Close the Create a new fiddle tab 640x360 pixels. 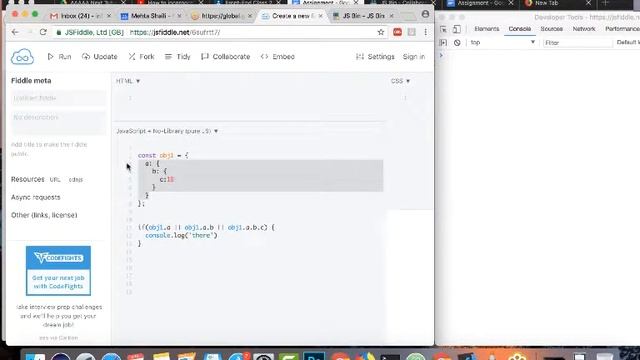(x=321, y=16)
